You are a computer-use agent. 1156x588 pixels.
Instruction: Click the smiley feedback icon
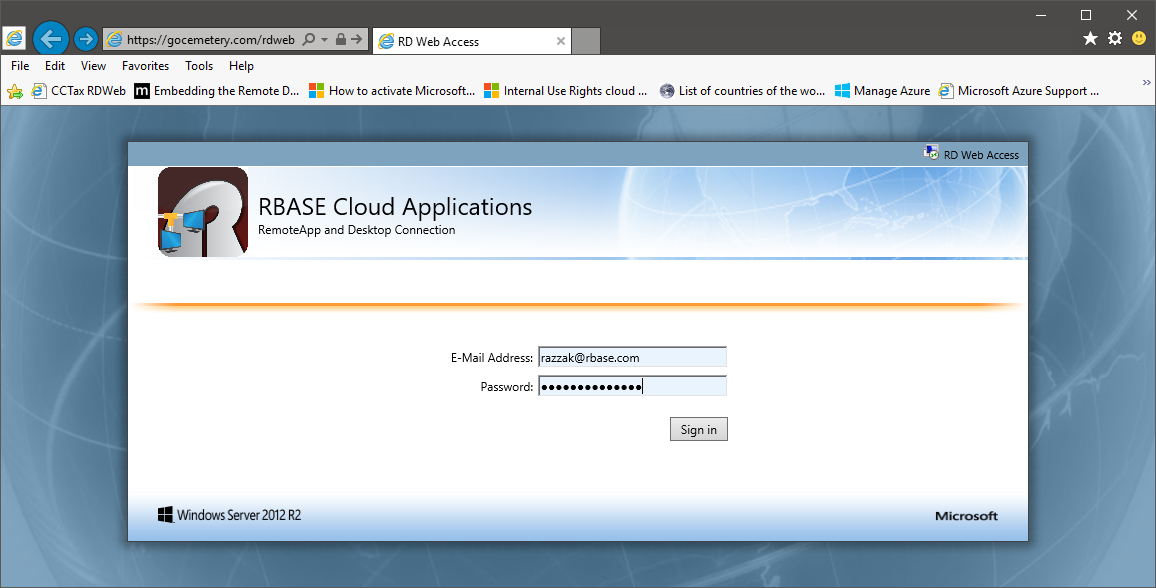(1139, 38)
